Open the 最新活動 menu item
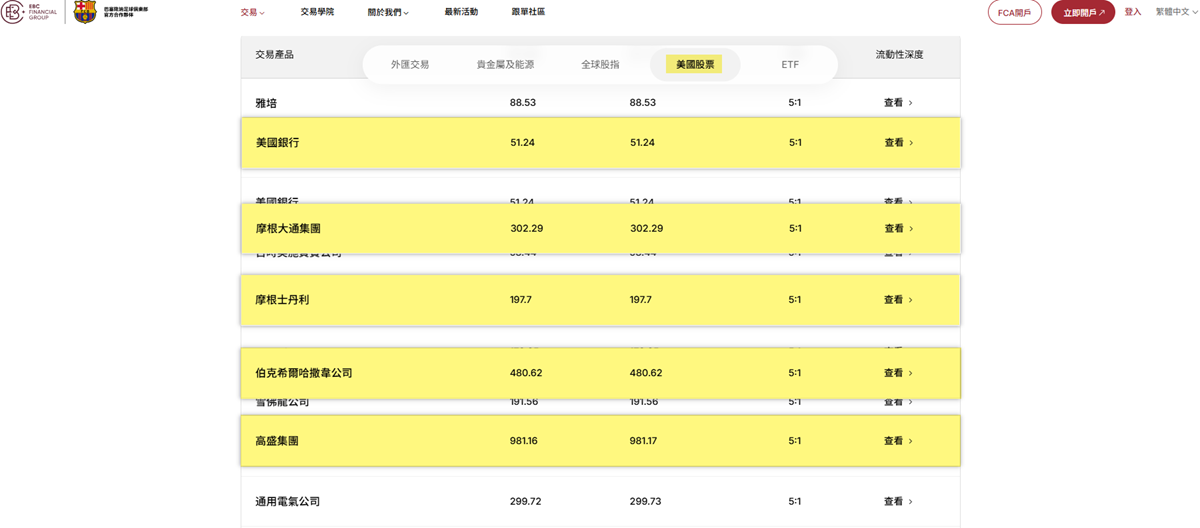This screenshot has width=1200, height=528. [x=461, y=12]
